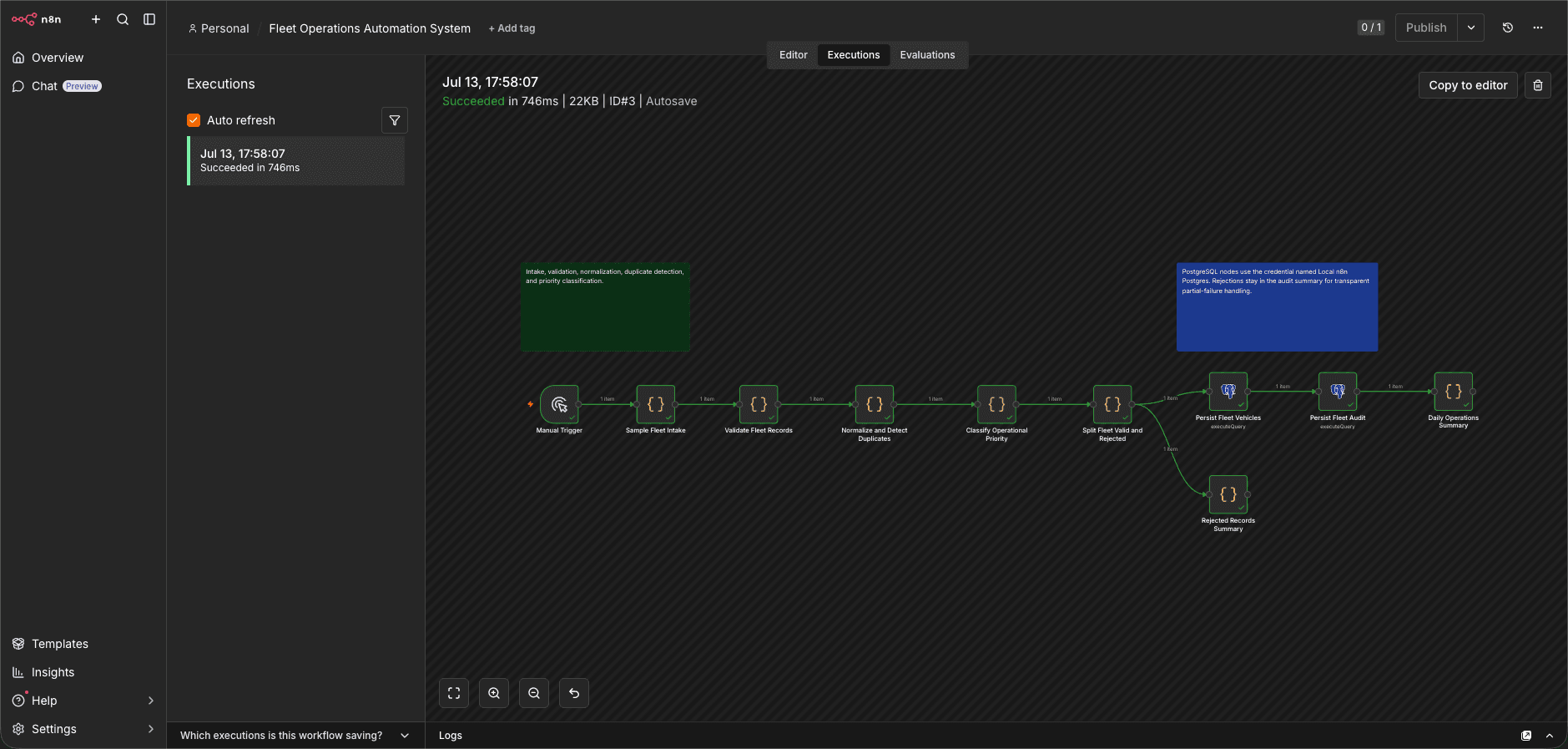Select Daily Operations Summary node
This screenshot has width=1568, height=749.
pyautogui.click(x=1454, y=392)
